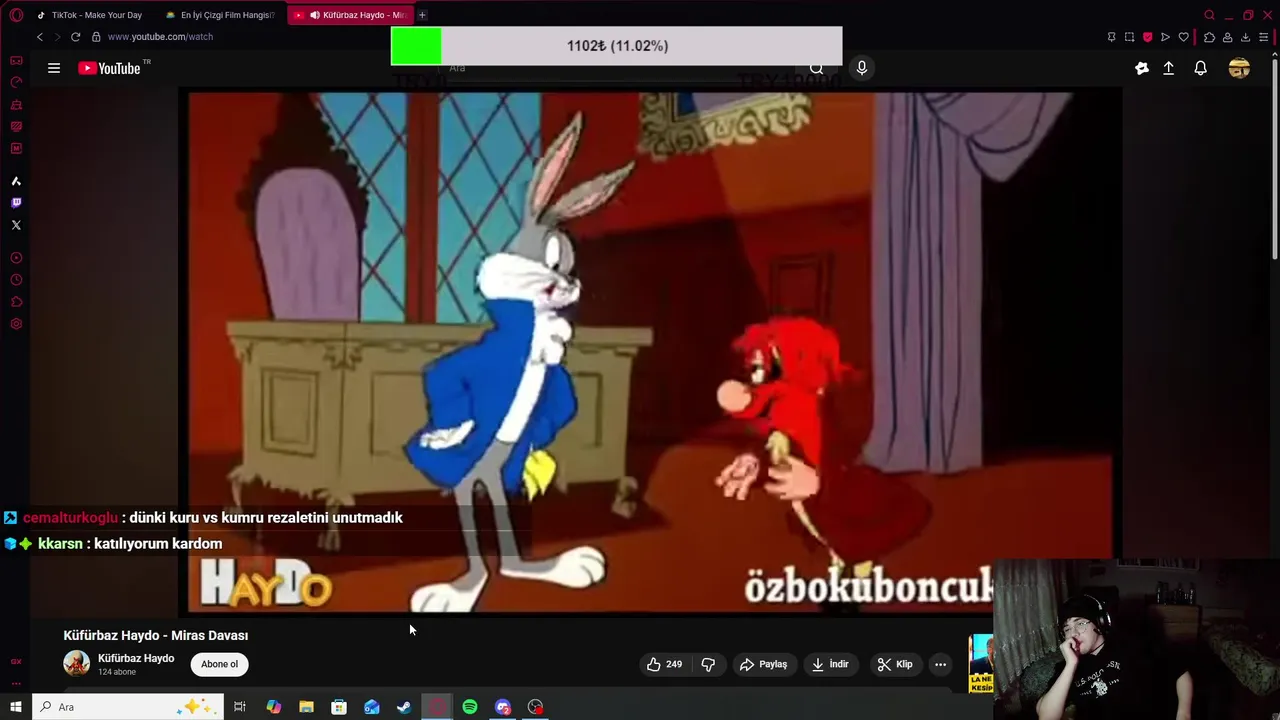Open Opera pinboards pin icon

pyautogui.click(x=1111, y=37)
